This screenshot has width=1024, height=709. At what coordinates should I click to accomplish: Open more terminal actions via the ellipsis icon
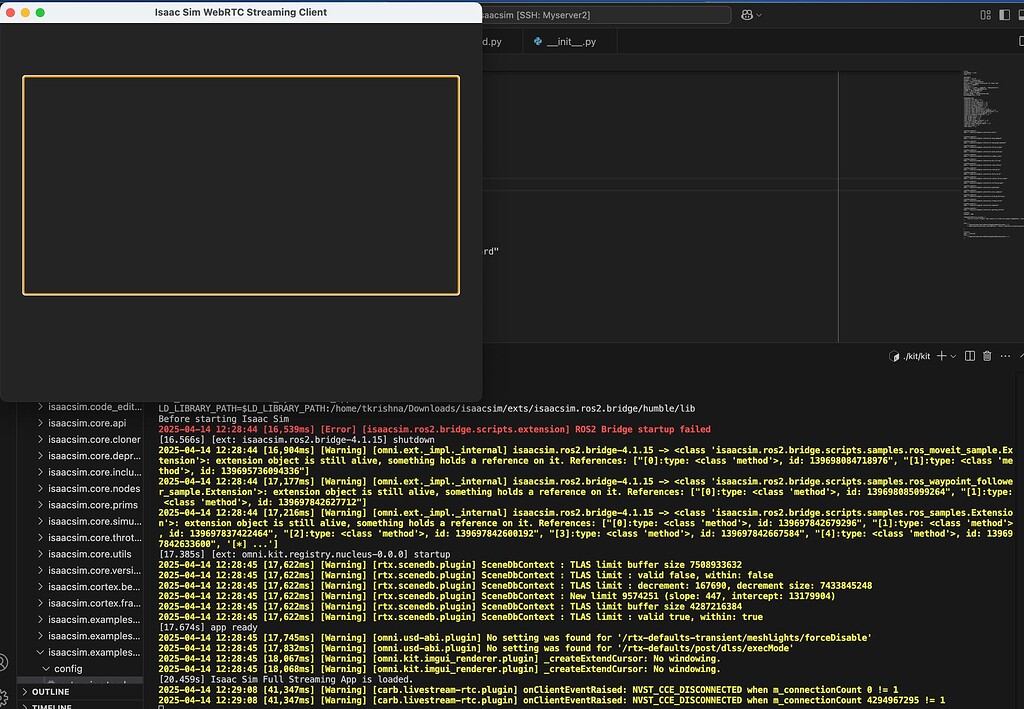click(1003, 356)
